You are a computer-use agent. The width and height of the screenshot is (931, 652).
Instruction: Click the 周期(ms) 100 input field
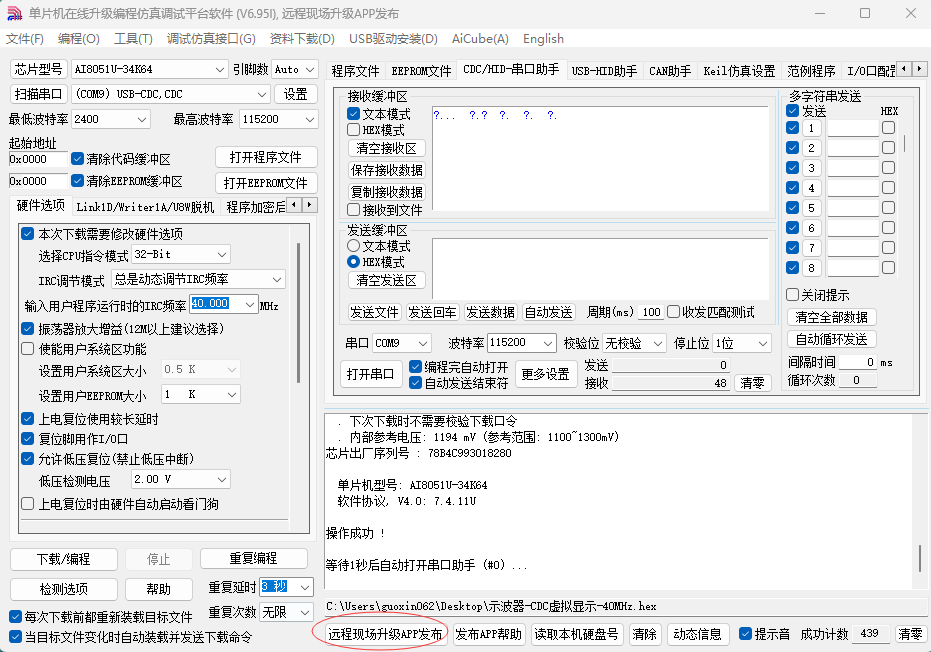pos(651,312)
